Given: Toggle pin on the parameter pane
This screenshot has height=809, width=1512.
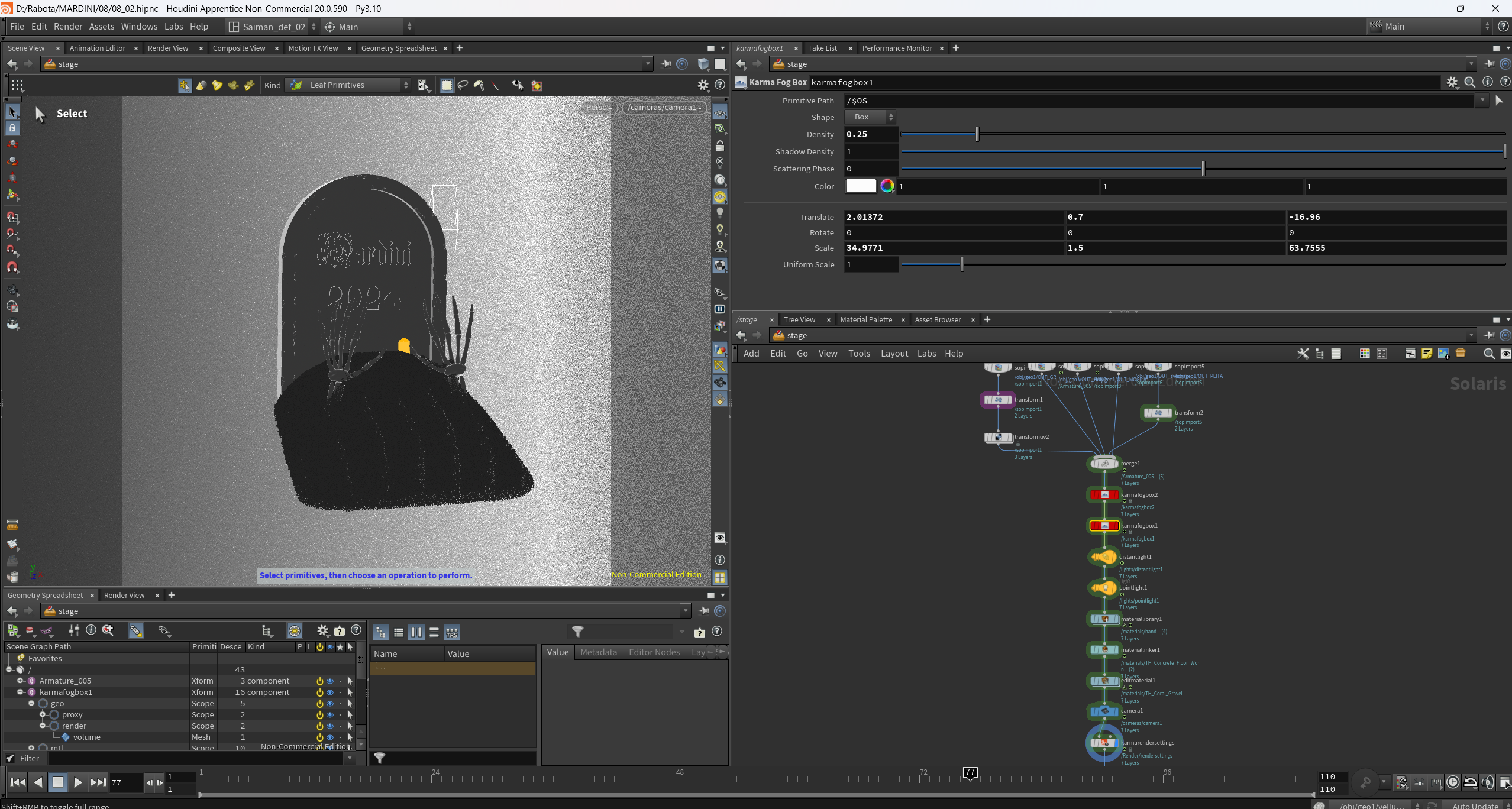Looking at the screenshot, I should 1490,64.
